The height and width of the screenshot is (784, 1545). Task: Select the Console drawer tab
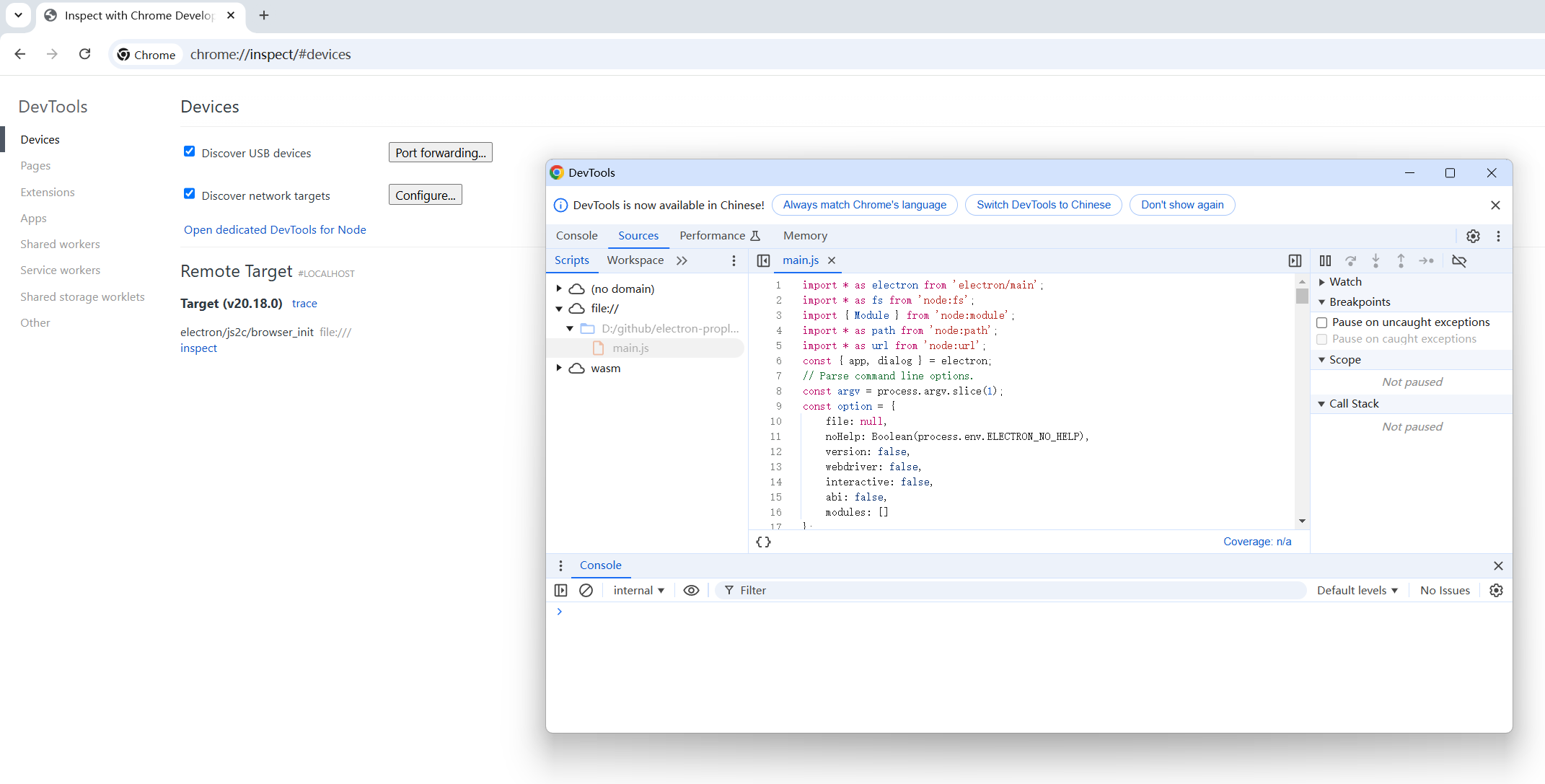coord(600,565)
